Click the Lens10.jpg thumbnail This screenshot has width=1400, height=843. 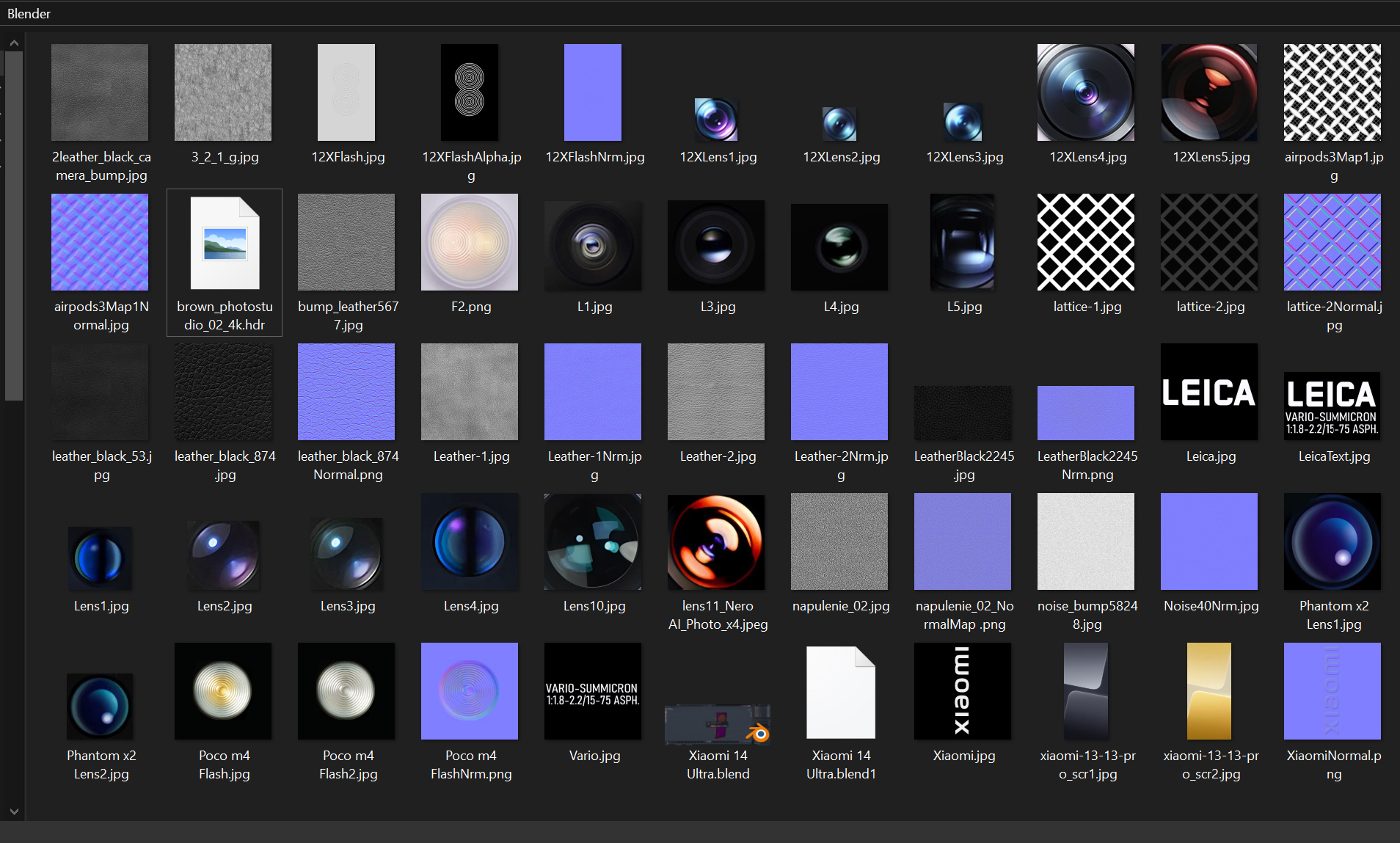click(x=593, y=542)
